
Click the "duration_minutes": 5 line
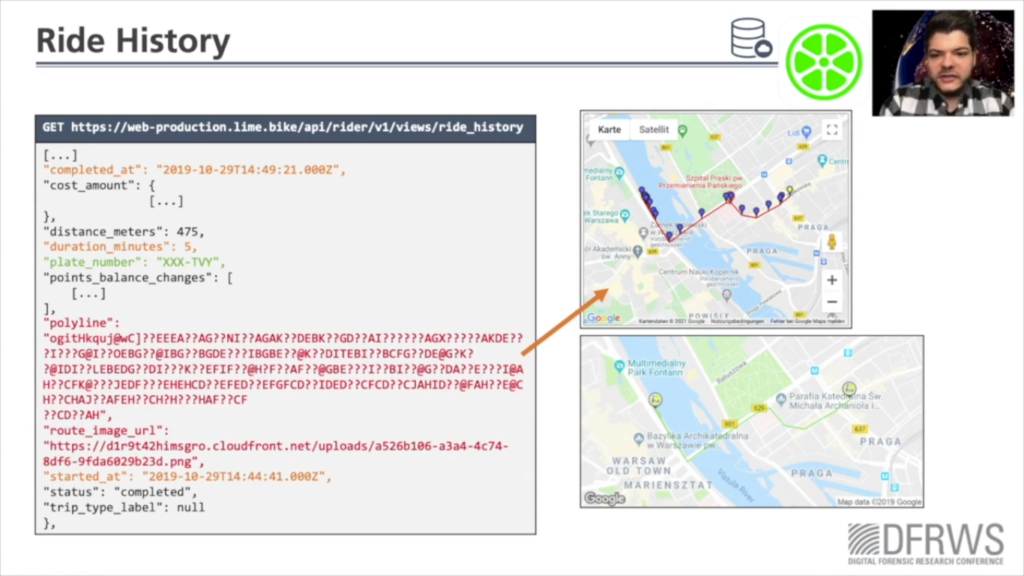pos(120,247)
